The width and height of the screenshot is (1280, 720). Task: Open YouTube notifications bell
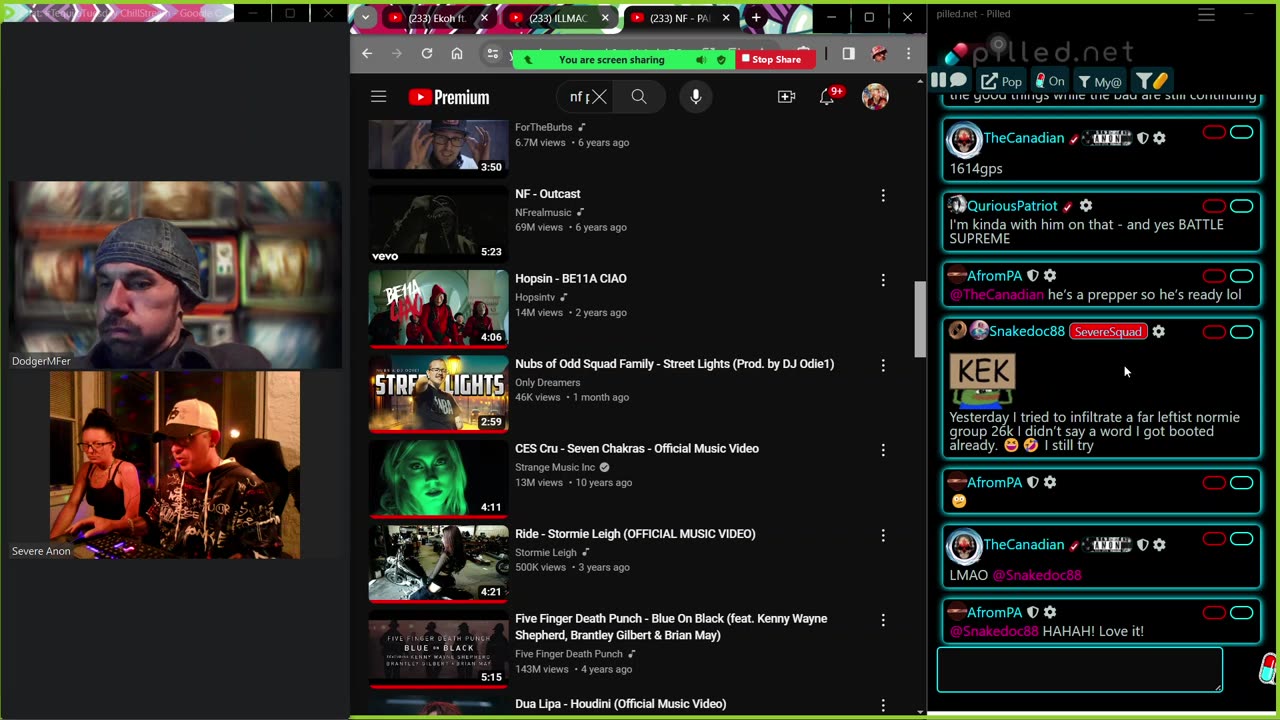pyautogui.click(x=829, y=97)
